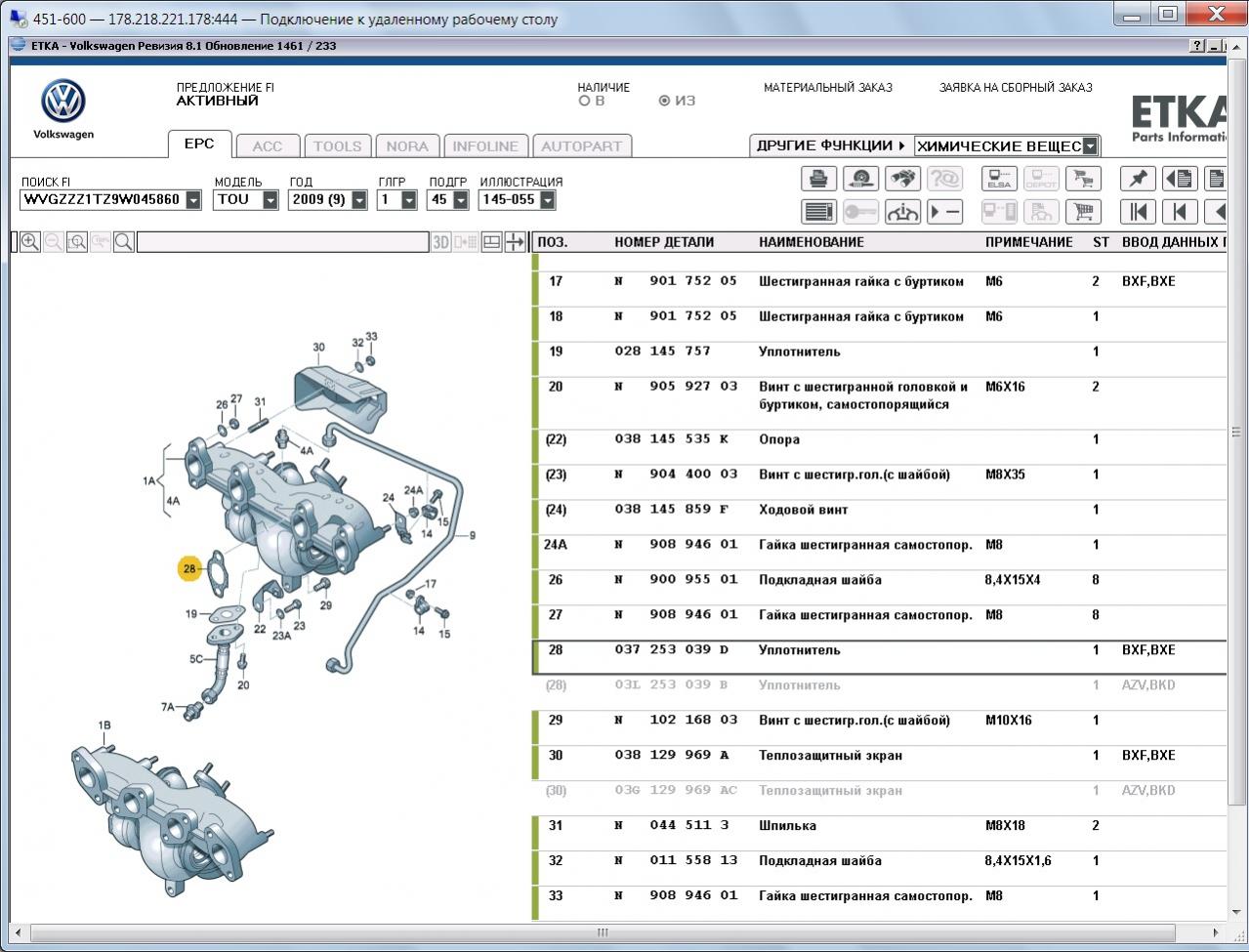Open the wheel and tire catalog icon
1249x952 pixels.
860,179
